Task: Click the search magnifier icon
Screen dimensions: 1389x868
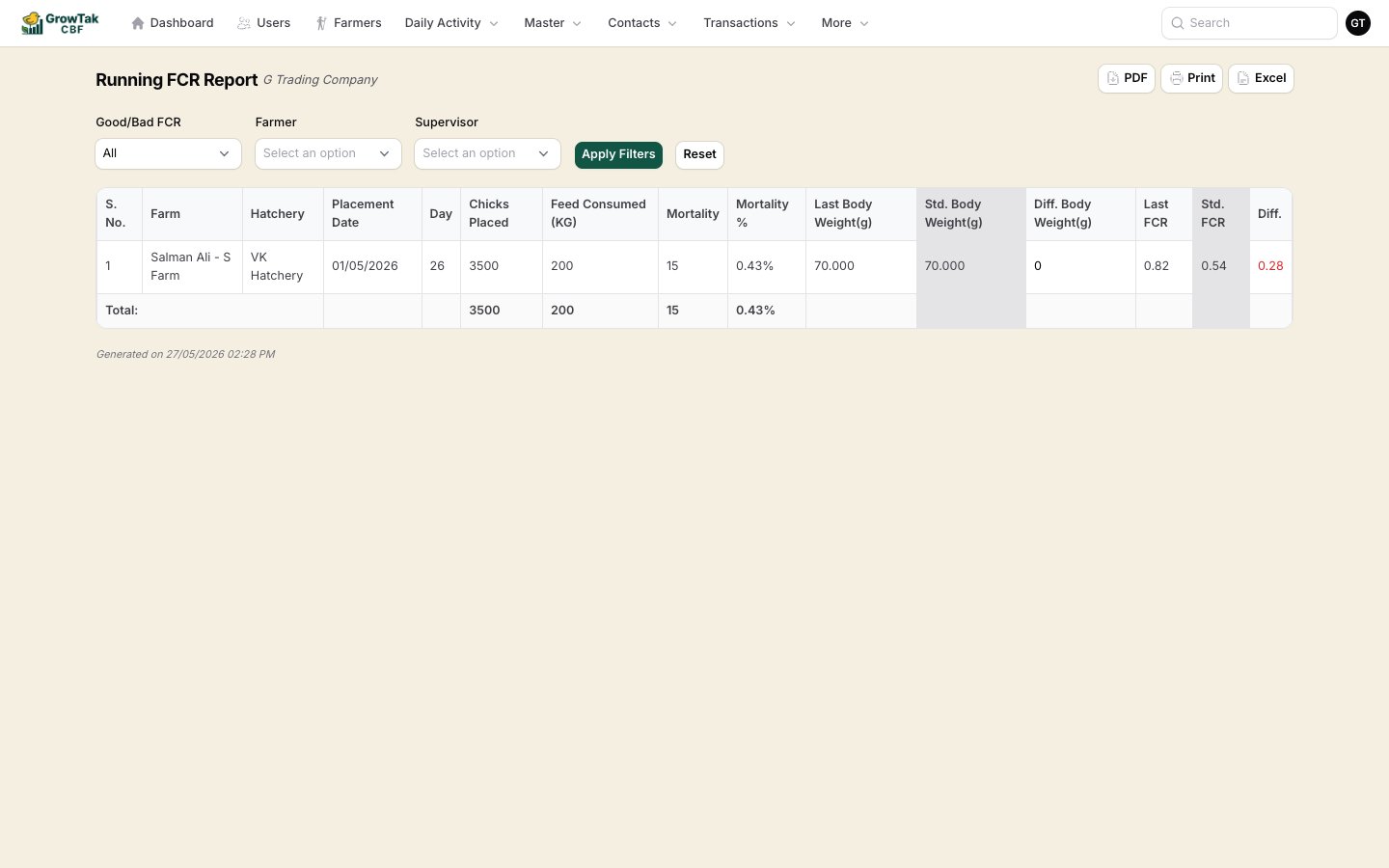Action: pos(1178,23)
